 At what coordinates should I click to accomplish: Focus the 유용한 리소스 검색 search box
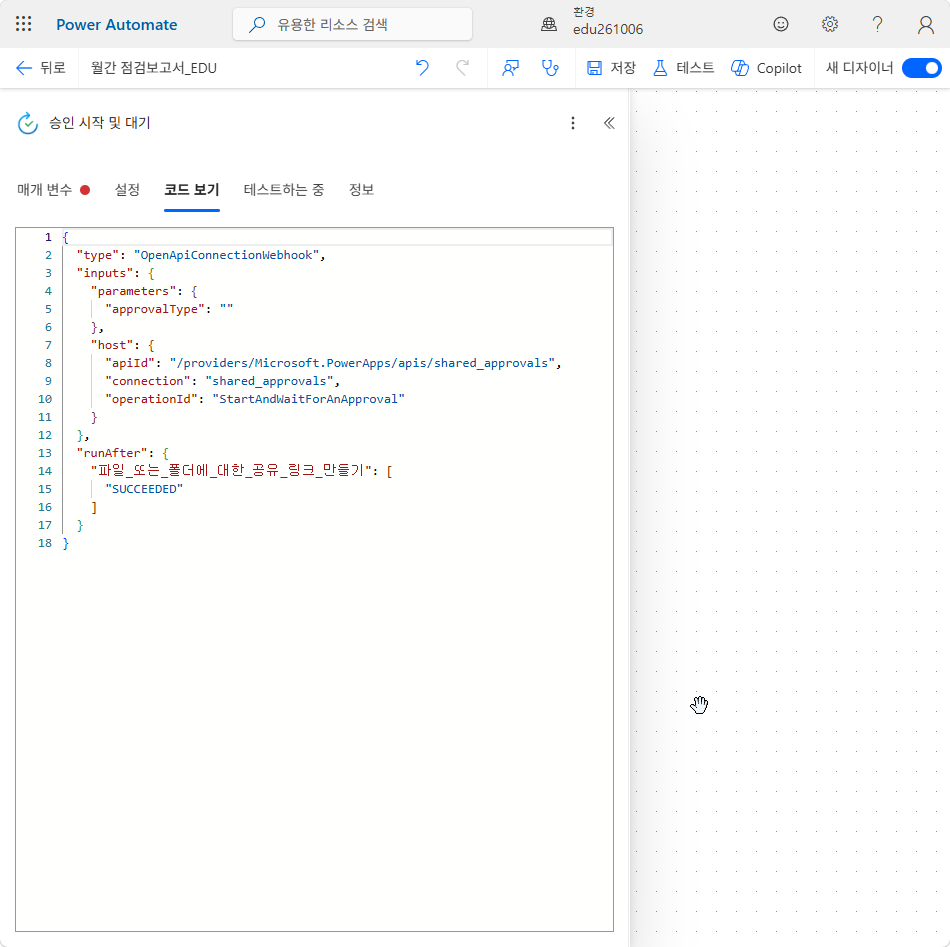coord(352,24)
